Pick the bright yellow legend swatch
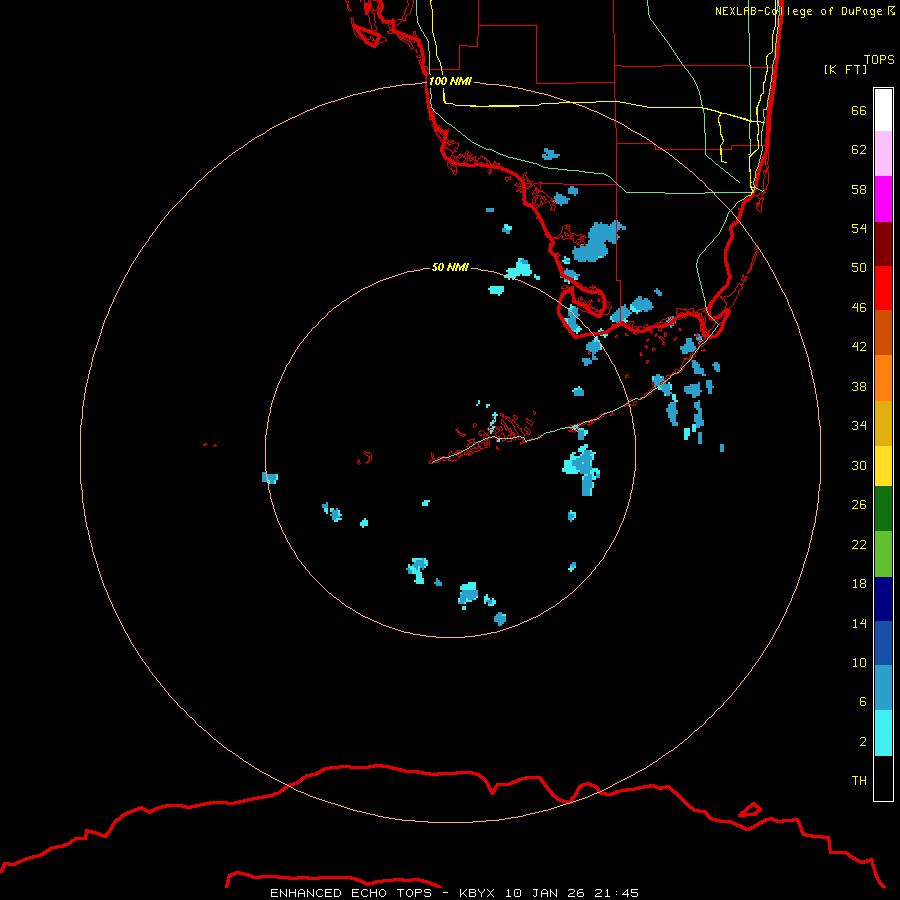 click(883, 466)
